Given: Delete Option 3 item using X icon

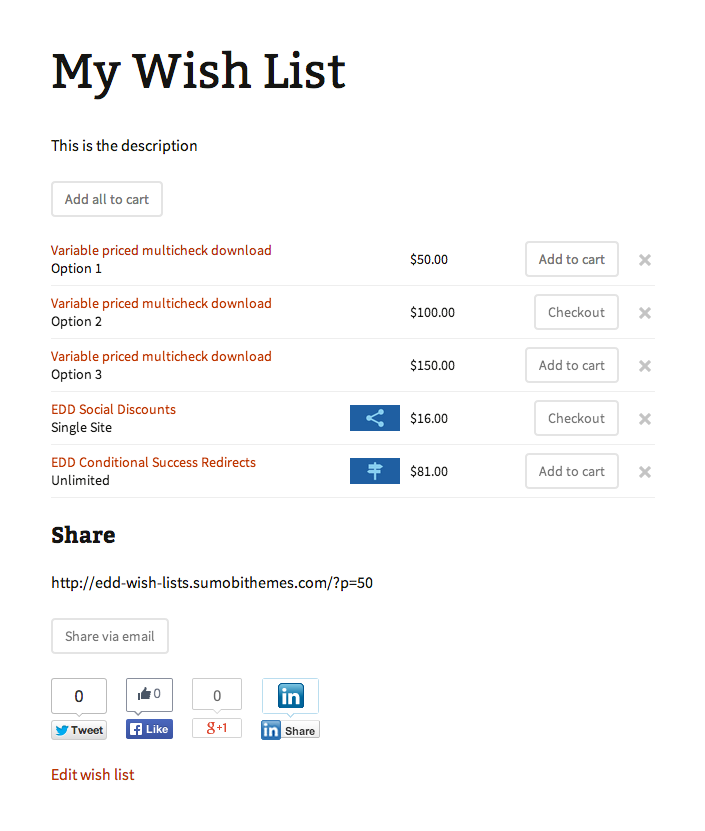Looking at the screenshot, I should [x=645, y=366].
